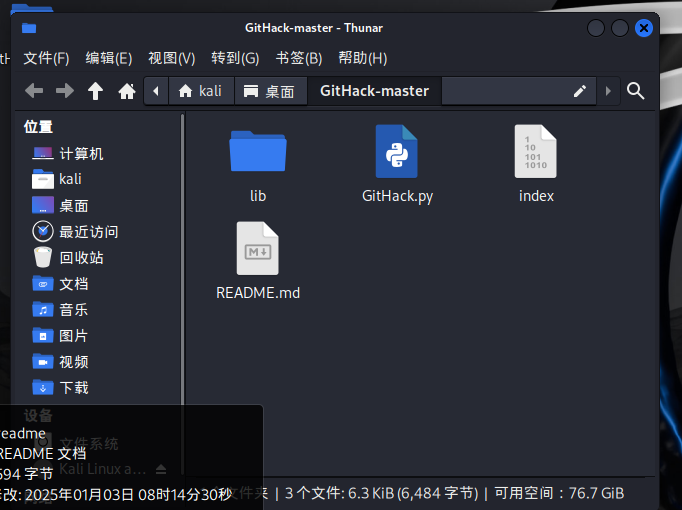Click the home folder icon beside kali in sidebar
Viewport: 682px width, 510px height.
pos(43,179)
